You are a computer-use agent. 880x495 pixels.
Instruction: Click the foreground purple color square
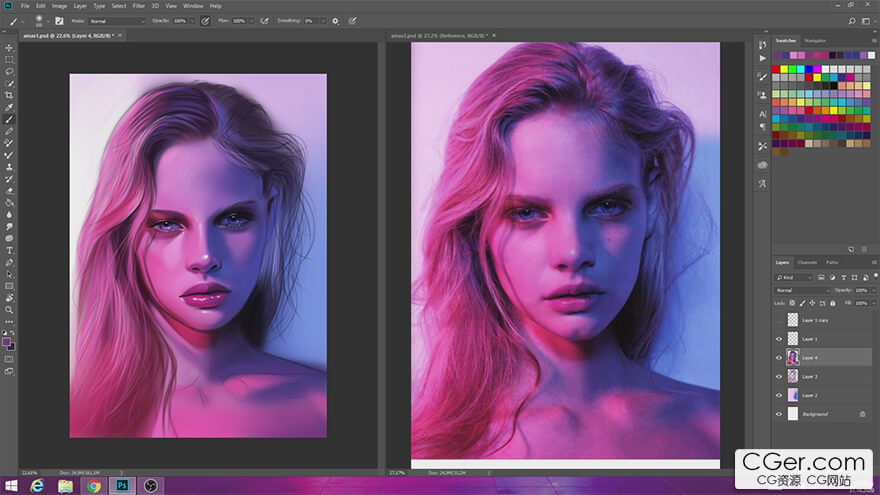coord(6,342)
